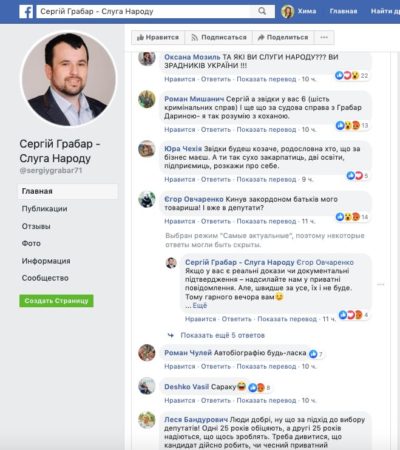Open reactions on Оксана Мозиль's comment
This screenshot has width=400, height=450.
pyautogui.click(x=351, y=76)
